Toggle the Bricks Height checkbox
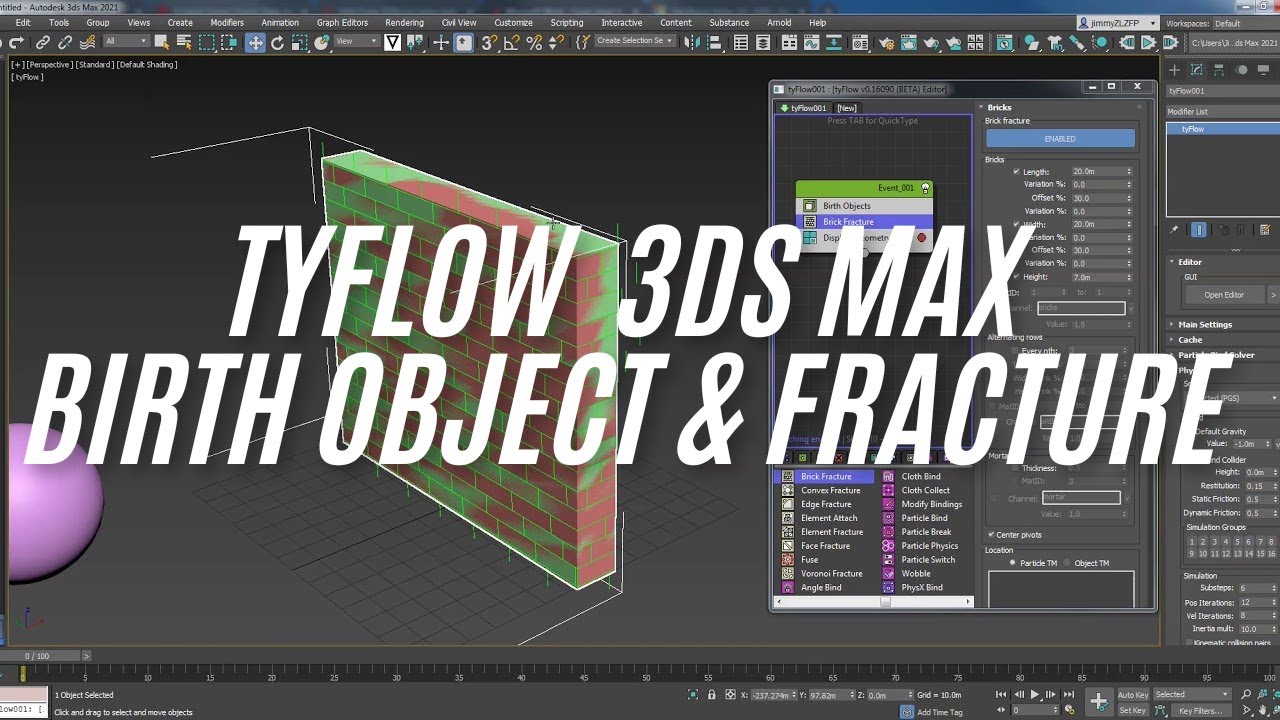The width and height of the screenshot is (1280, 720). 1017,277
